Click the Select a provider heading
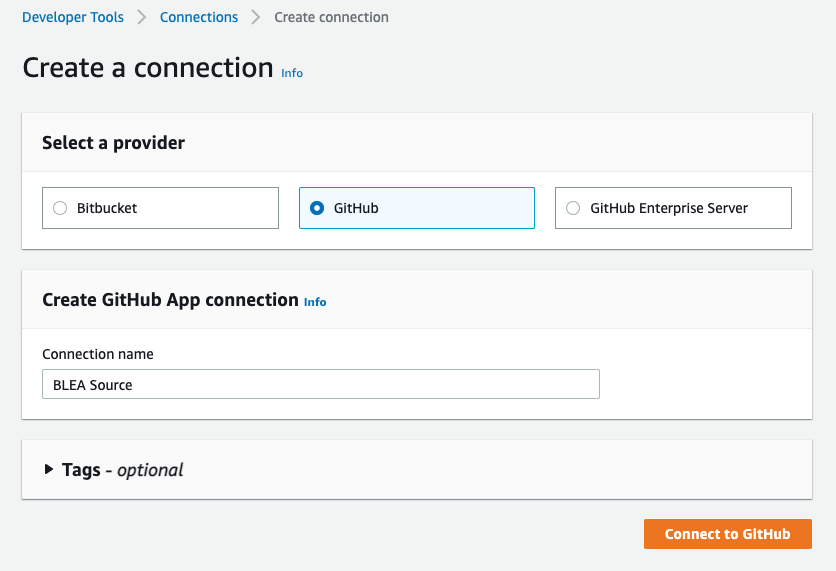Viewport: 836px width, 571px height. [114, 143]
